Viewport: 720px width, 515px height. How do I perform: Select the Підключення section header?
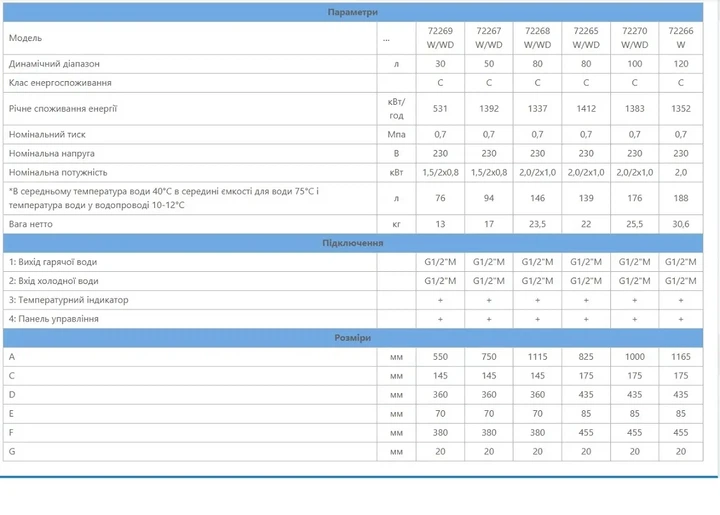(353, 243)
